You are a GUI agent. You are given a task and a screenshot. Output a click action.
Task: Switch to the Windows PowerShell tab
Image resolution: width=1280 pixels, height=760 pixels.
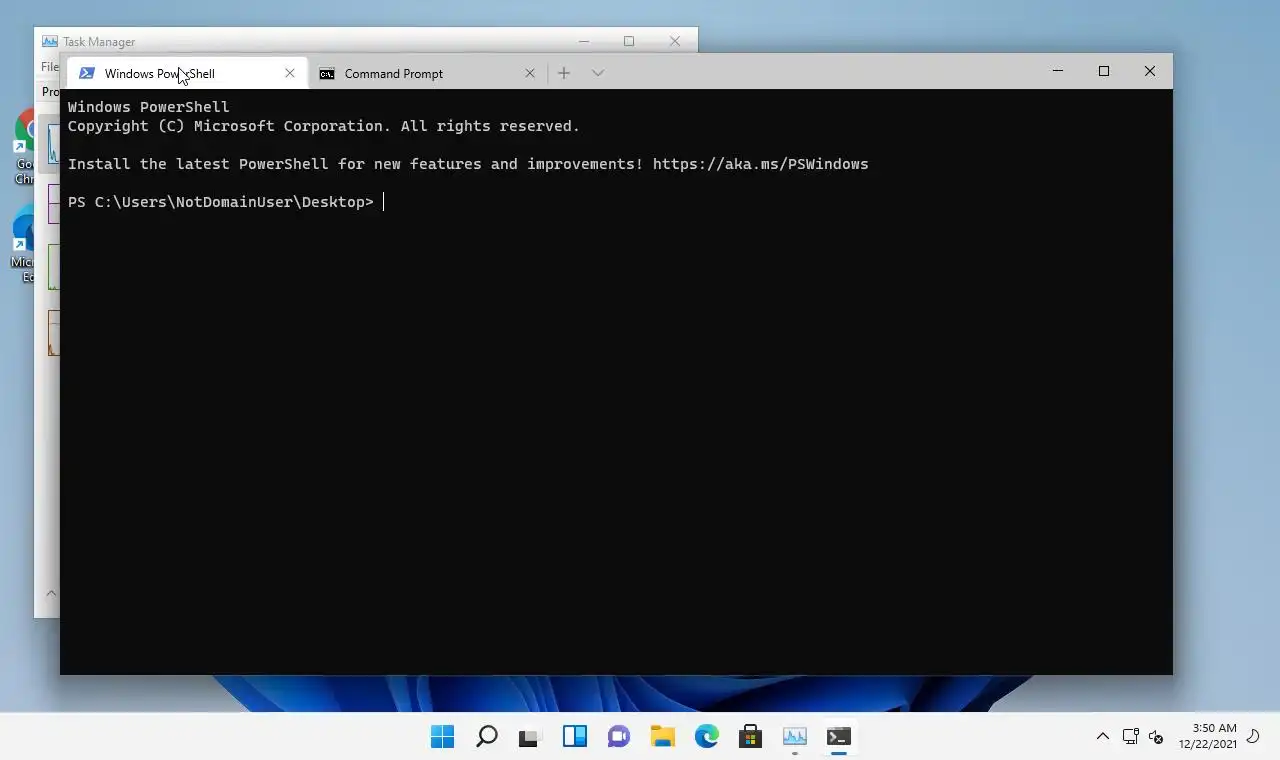click(187, 73)
